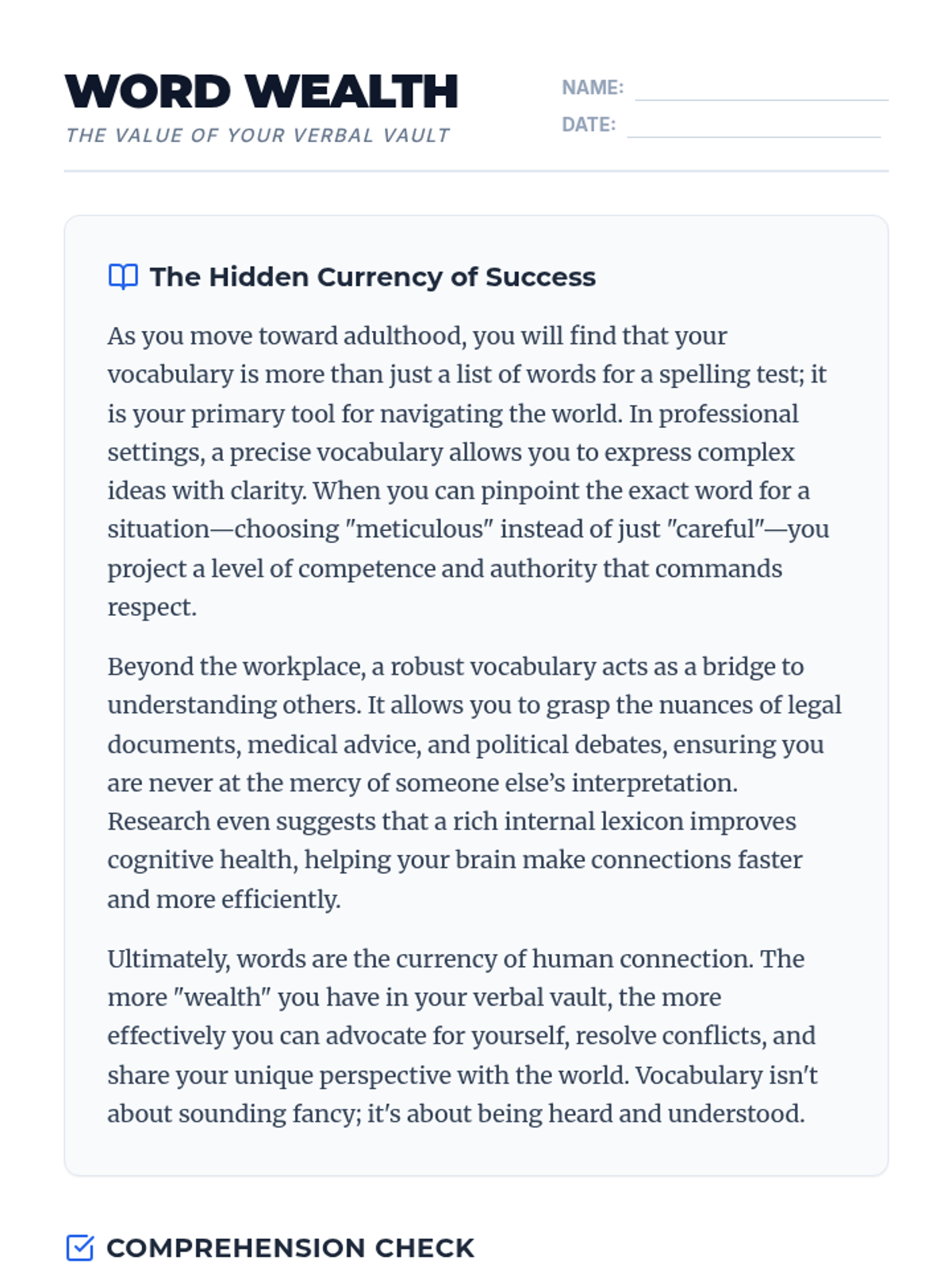The image size is (952, 1270).
Task: Click the paragraph starting "As you move toward adulthood"
Action: pyautogui.click(x=468, y=471)
